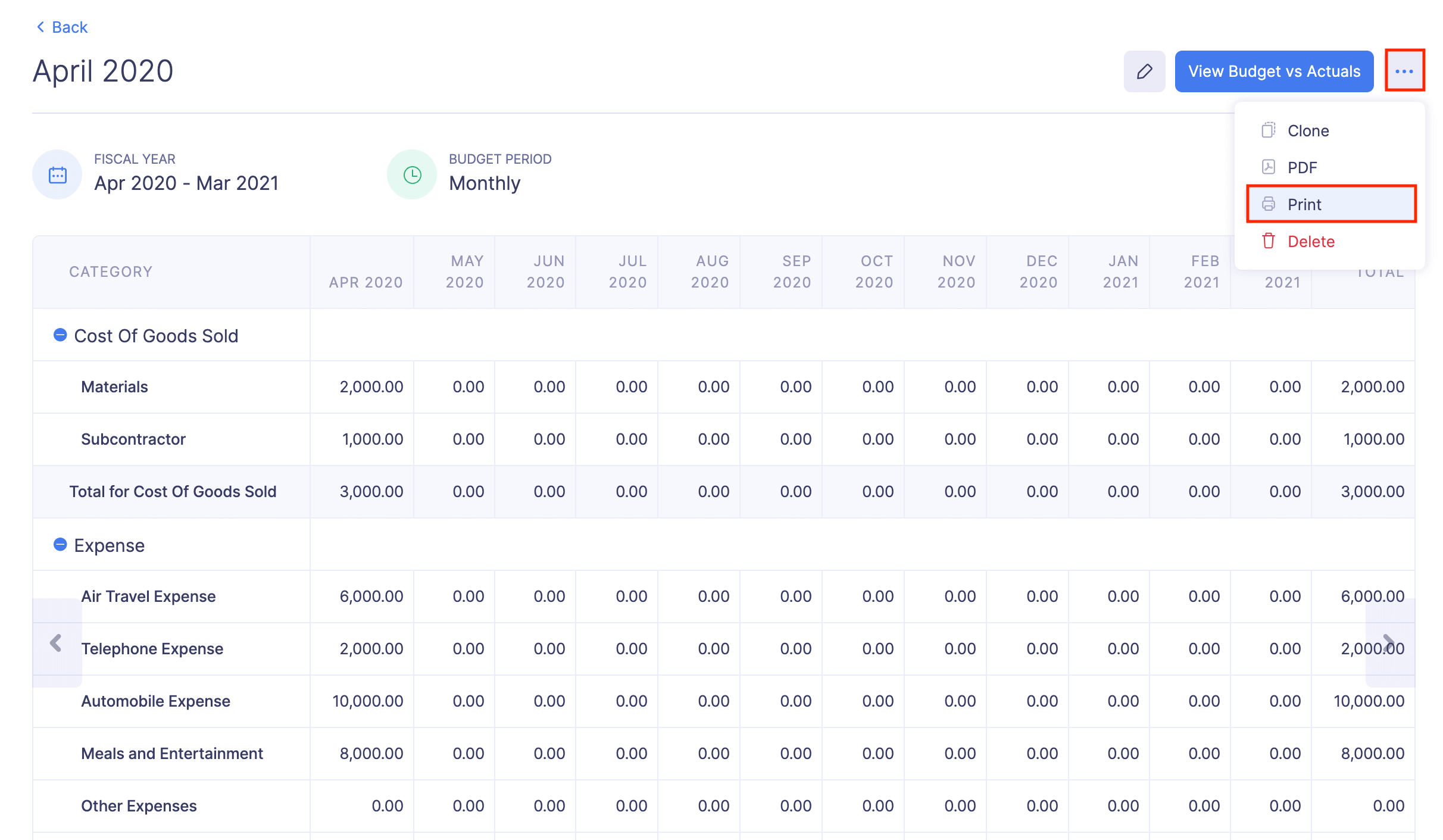Screen dimensions: 1443x840
Task: Click Automobile Expense April 10,000.00 cell
Action: coord(367,701)
